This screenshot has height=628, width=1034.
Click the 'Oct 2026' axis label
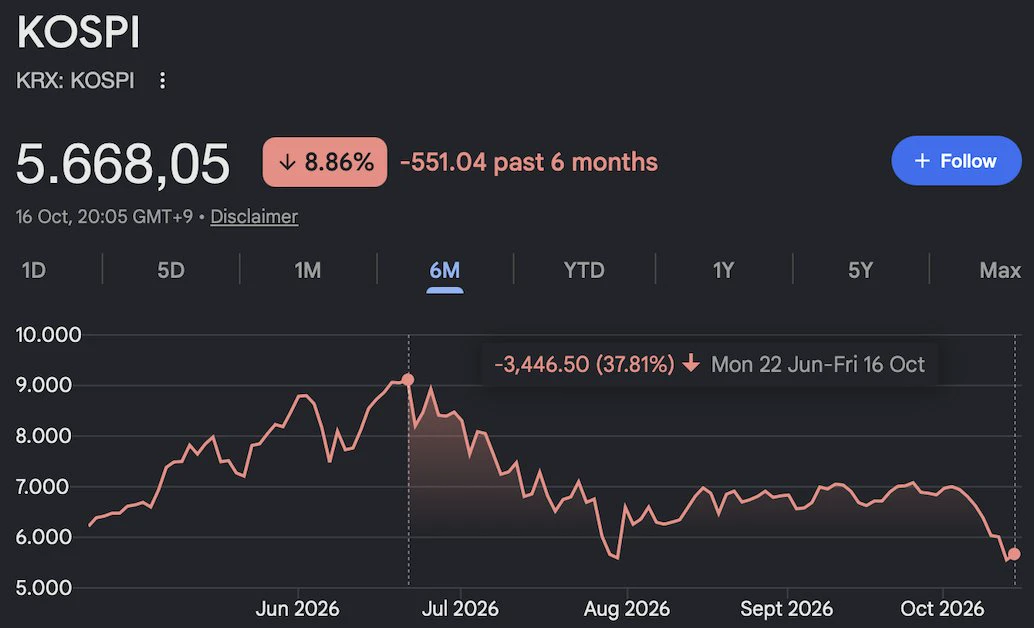942,608
